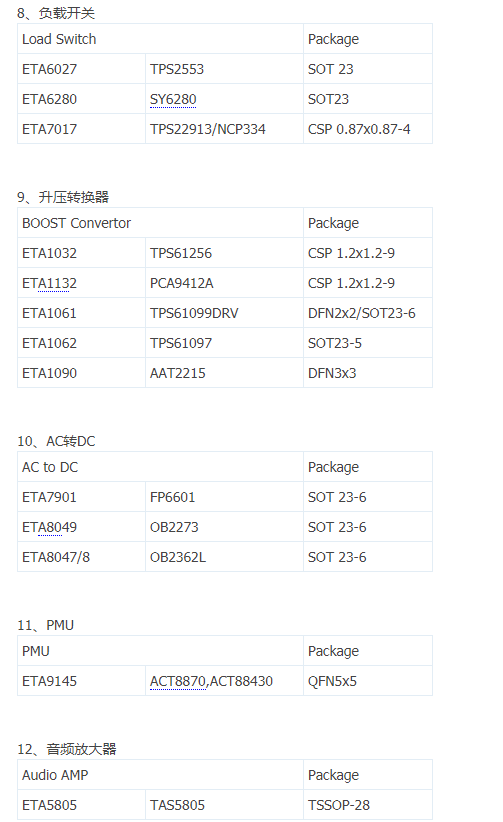503x822 pixels.
Task: Click the BOOST Convertor table header
Action: coord(160,223)
